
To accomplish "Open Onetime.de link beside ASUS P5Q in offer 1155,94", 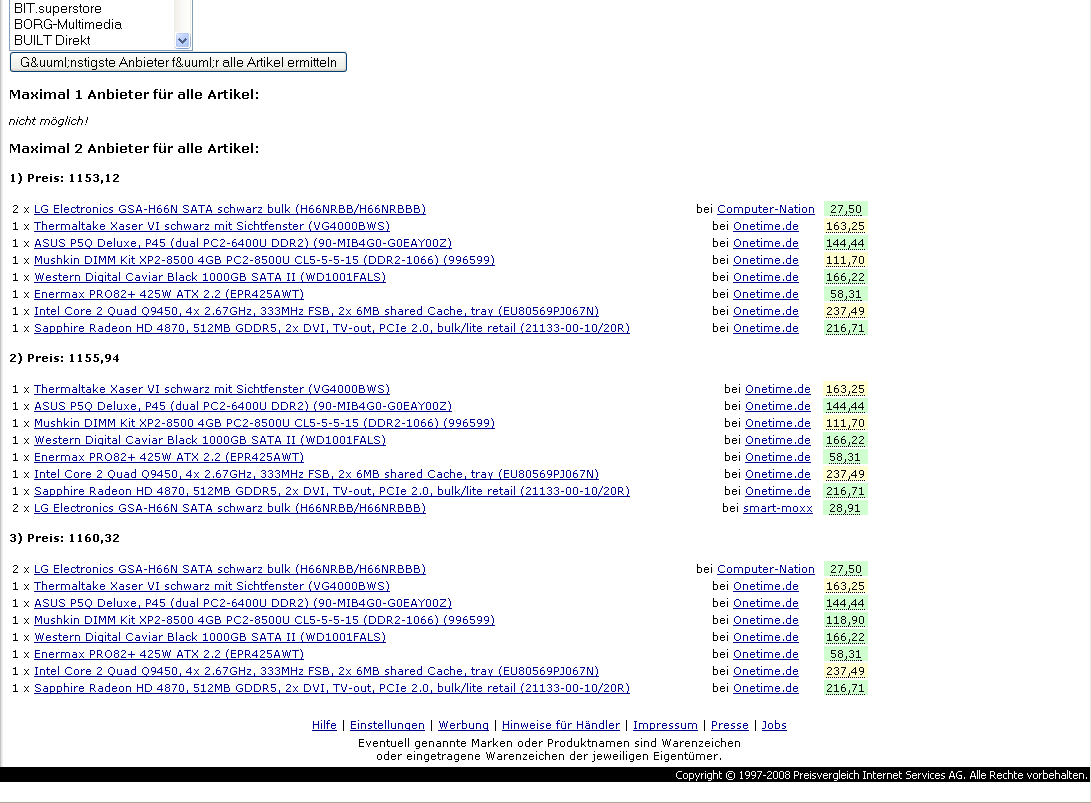I will point(778,406).
